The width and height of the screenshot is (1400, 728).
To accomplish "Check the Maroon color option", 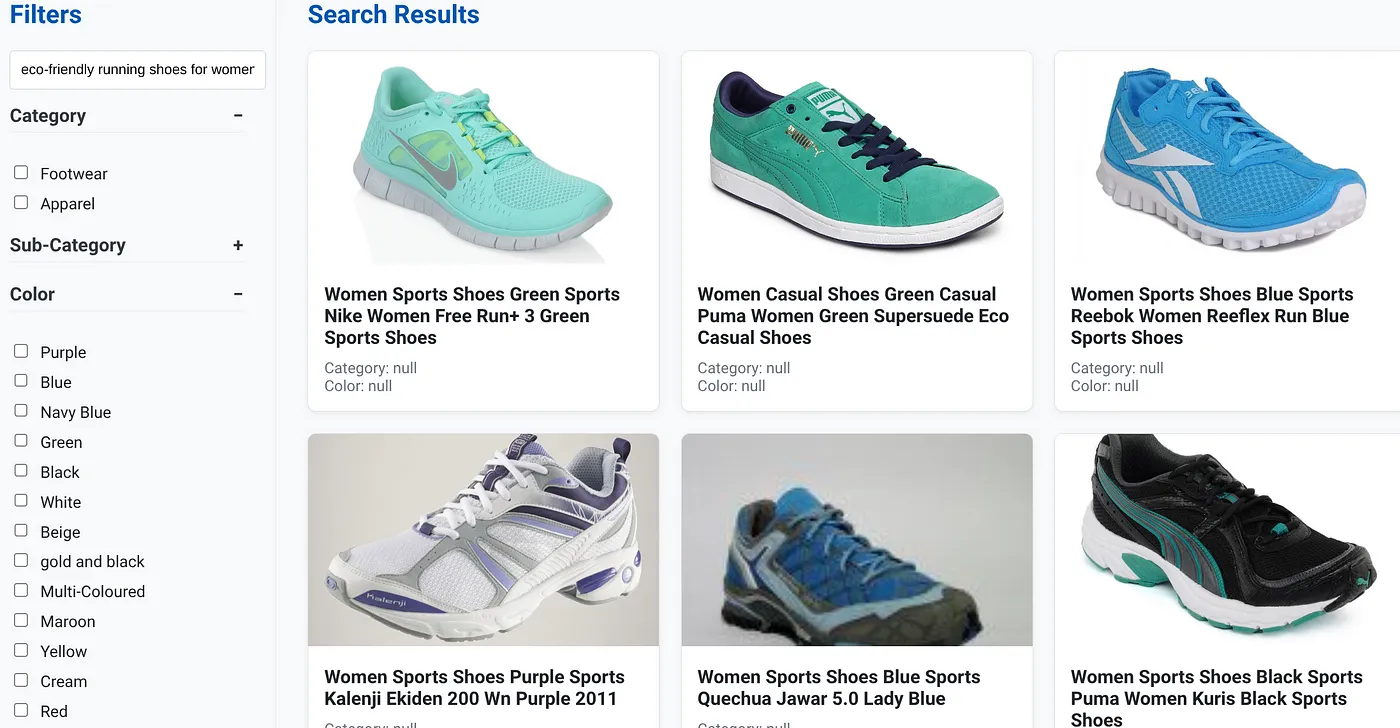I will click(x=21, y=621).
